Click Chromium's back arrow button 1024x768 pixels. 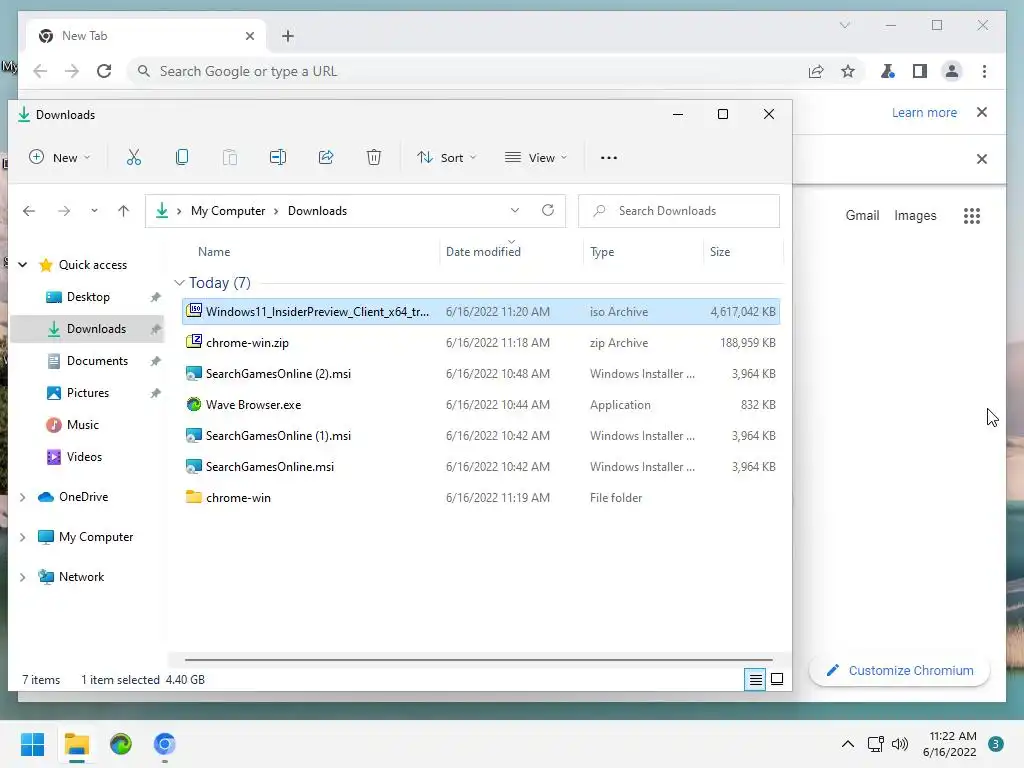click(x=40, y=71)
